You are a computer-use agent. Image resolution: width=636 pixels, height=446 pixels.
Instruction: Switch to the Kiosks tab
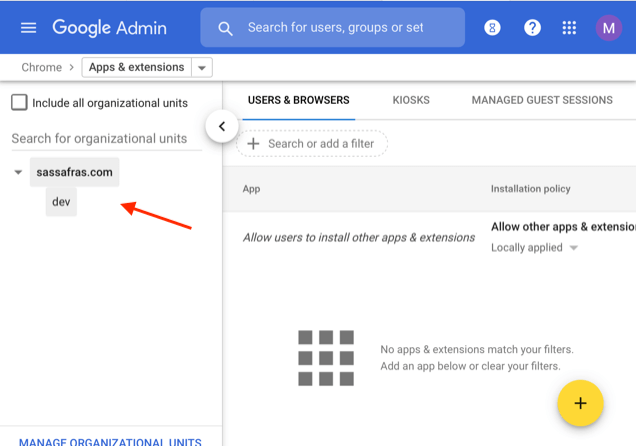(x=410, y=100)
